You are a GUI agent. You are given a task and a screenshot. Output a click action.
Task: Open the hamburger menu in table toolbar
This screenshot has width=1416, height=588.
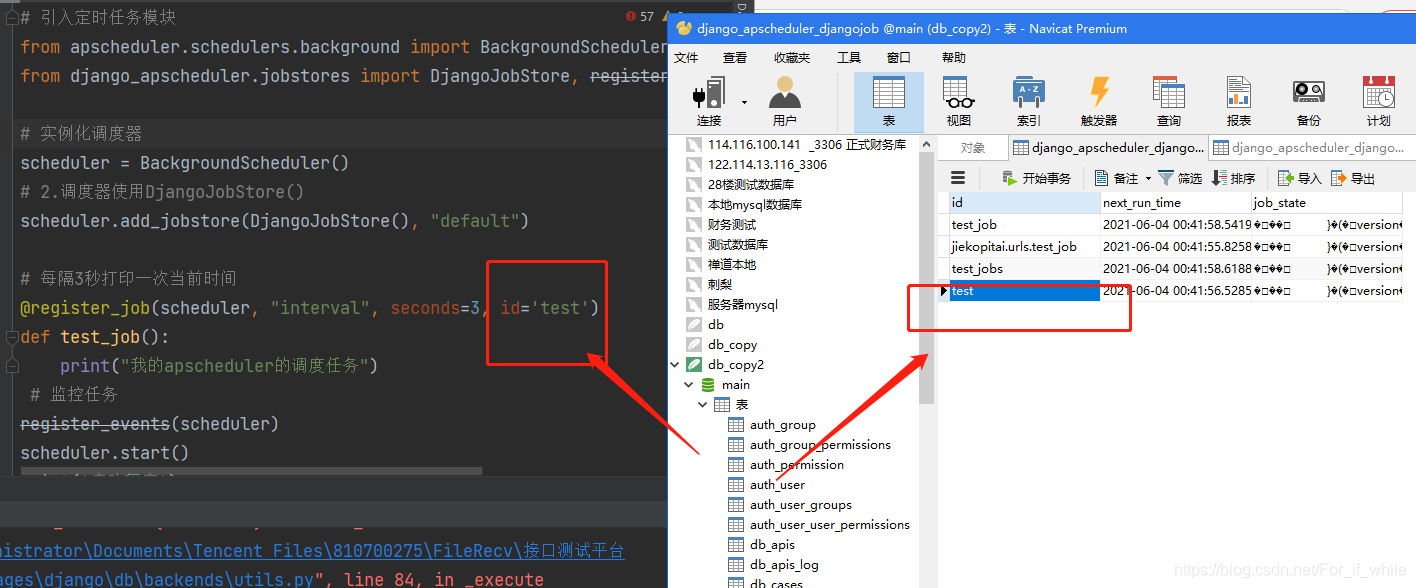pyautogui.click(x=958, y=178)
